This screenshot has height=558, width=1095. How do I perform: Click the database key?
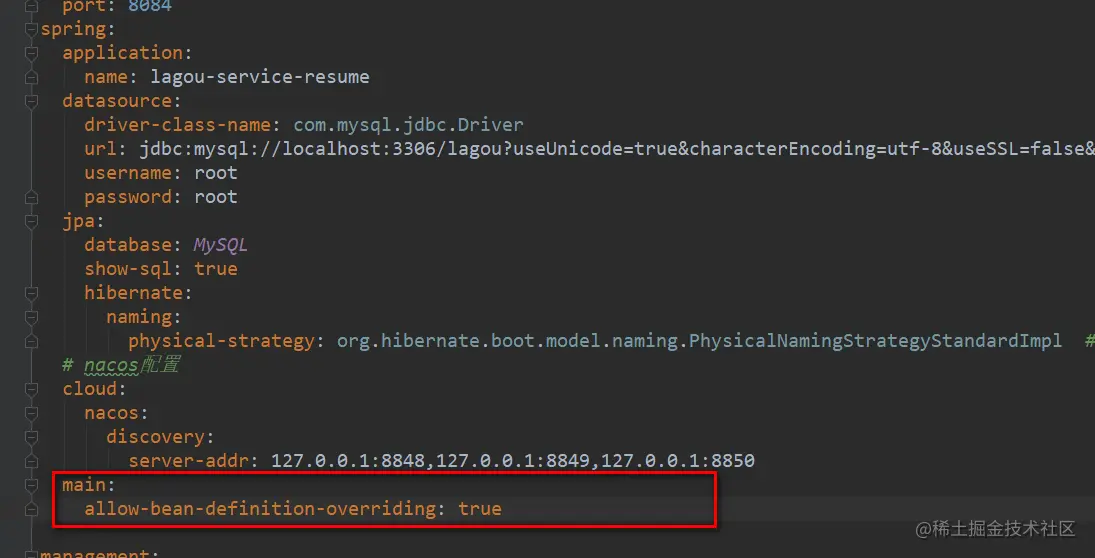pyautogui.click(x=129, y=245)
